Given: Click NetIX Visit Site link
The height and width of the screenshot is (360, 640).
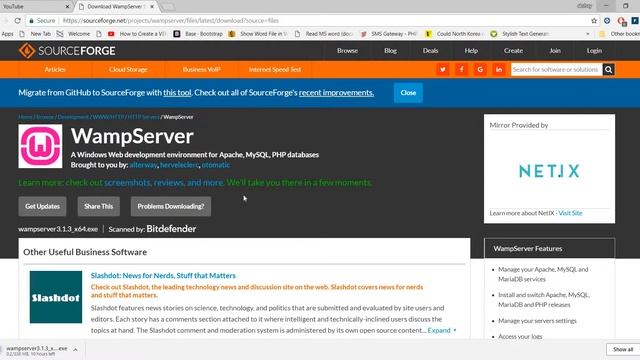Looking at the screenshot, I should [x=570, y=213].
